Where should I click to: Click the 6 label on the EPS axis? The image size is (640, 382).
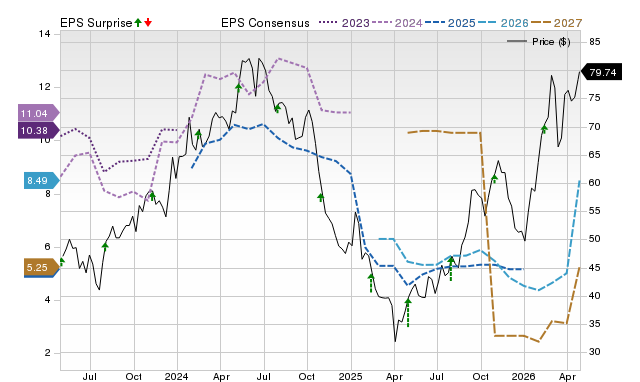[48, 247]
